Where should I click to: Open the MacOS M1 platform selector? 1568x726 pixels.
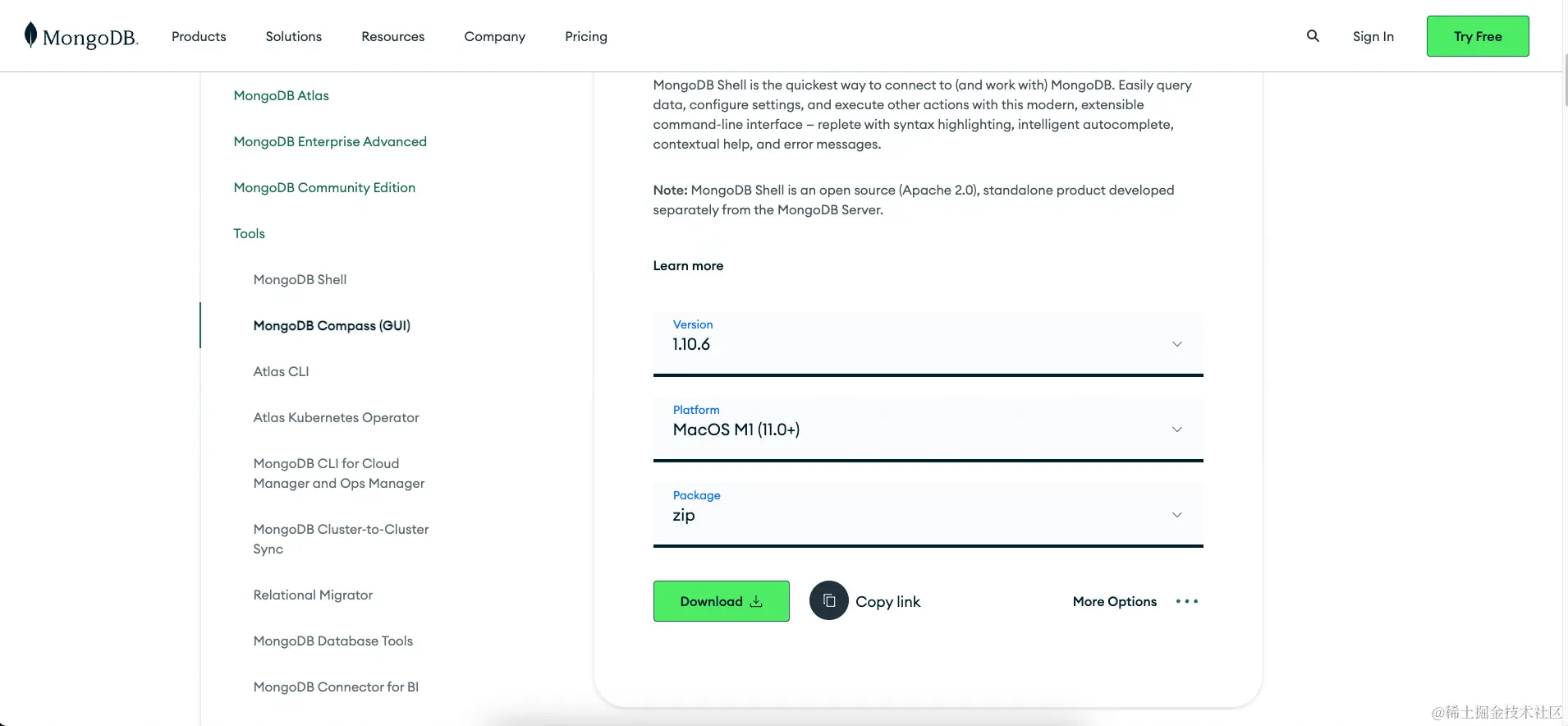point(928,429)
